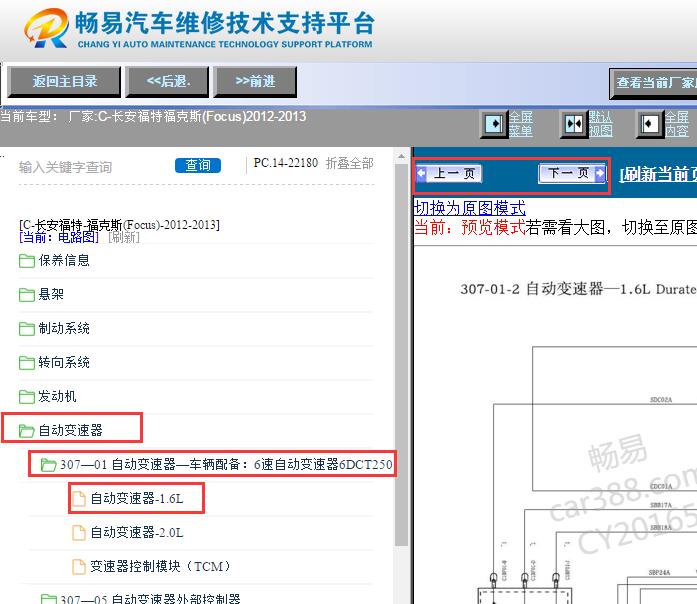Click the folder icon beside 悬架

(27, 295)
